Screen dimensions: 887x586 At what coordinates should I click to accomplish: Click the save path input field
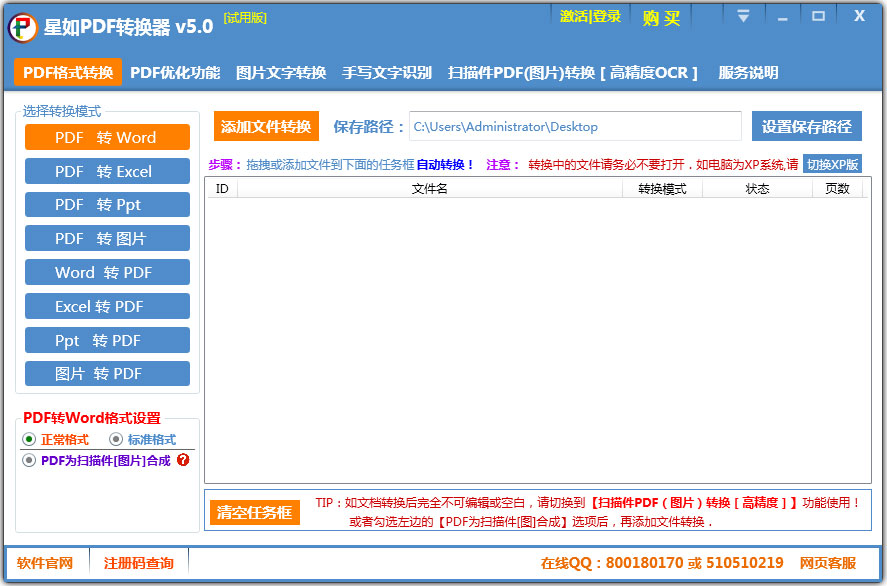point(575,126)
